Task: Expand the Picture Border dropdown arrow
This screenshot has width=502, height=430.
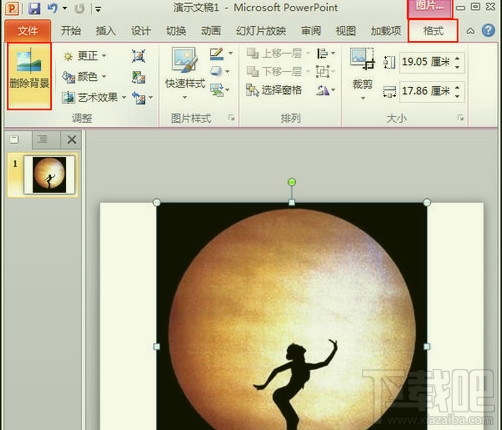Action: [x=230, y=53]
